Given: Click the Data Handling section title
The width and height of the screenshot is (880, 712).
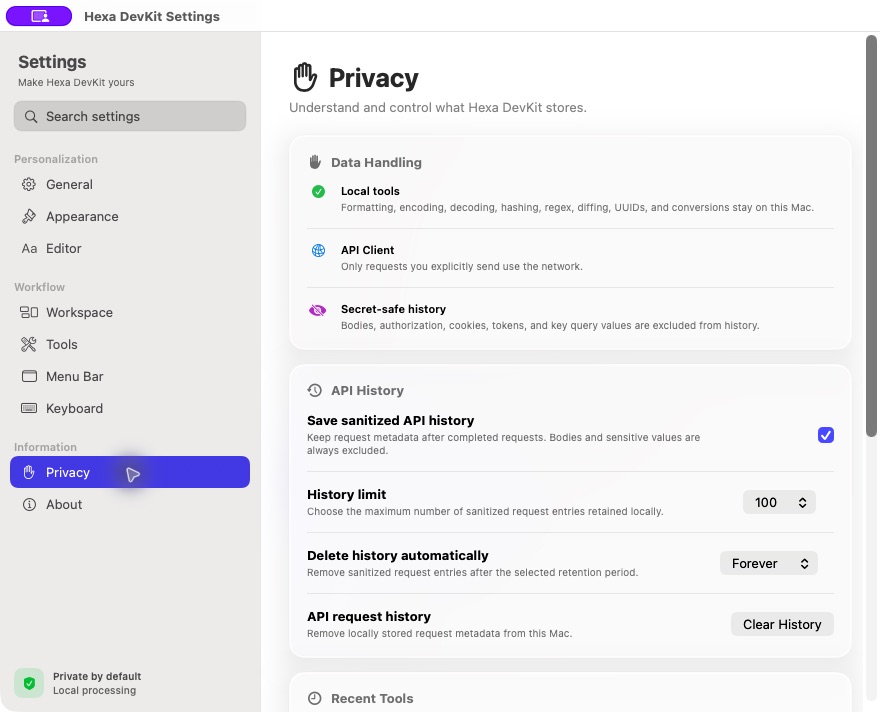Looking at the screenshot, I should click(376, 162).
